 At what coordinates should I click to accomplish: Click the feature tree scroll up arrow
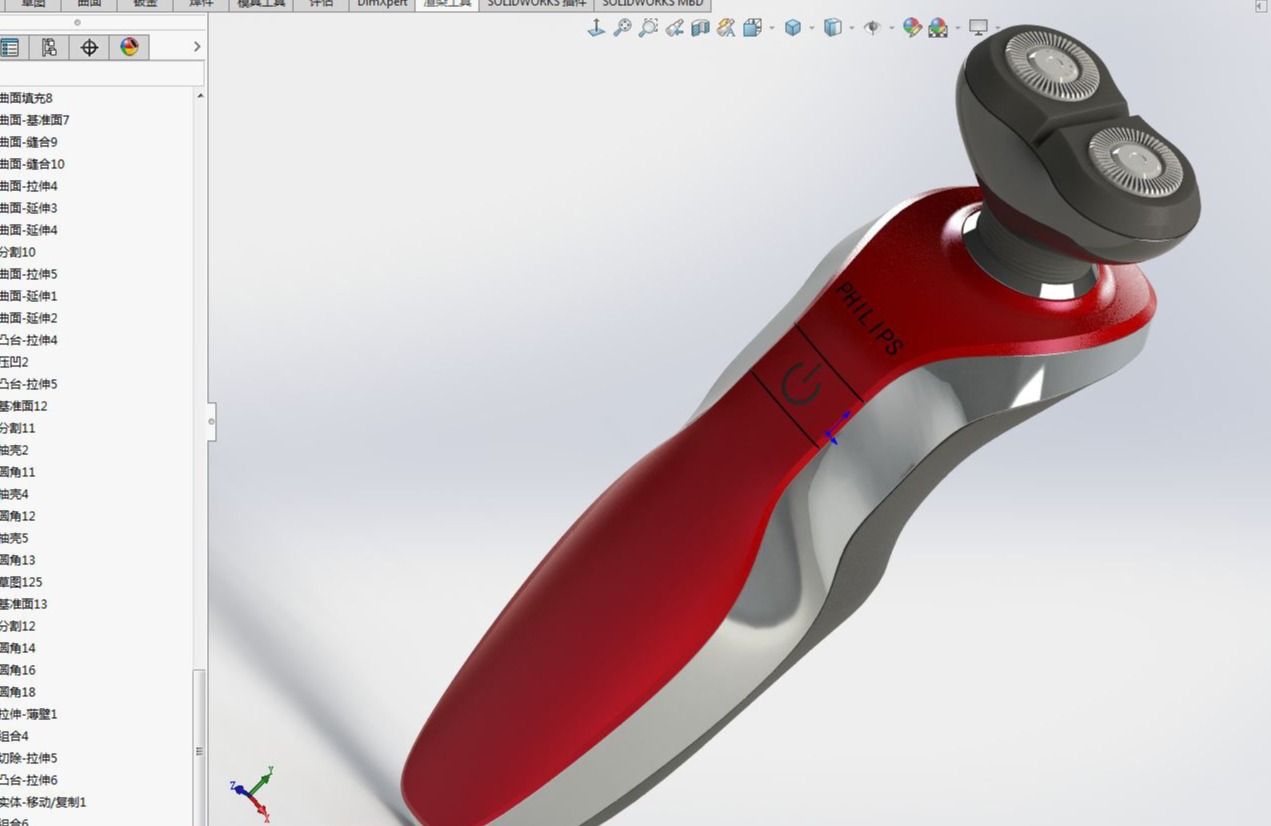200,96
